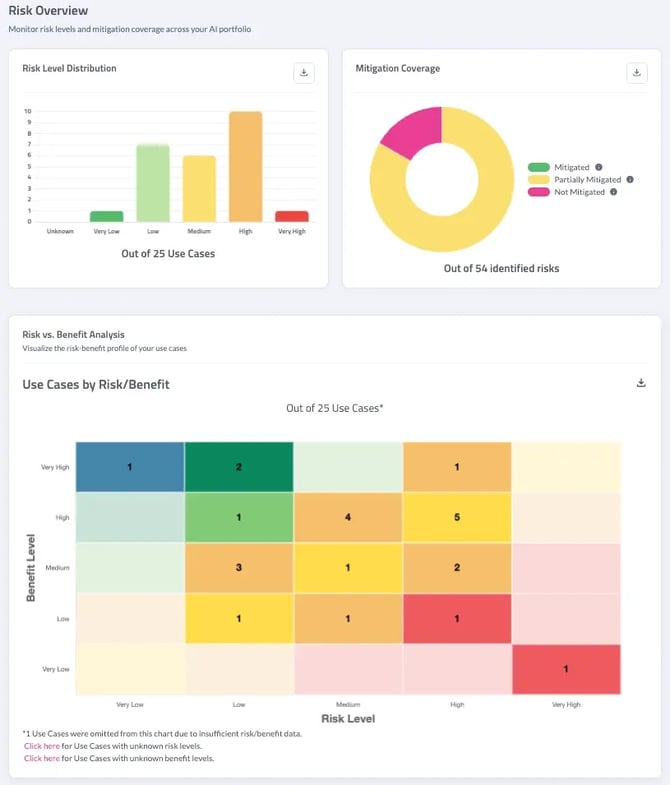
Task: Open the heatmap cell showing 4
Action: pyautogui.click(x=348, y=517)
